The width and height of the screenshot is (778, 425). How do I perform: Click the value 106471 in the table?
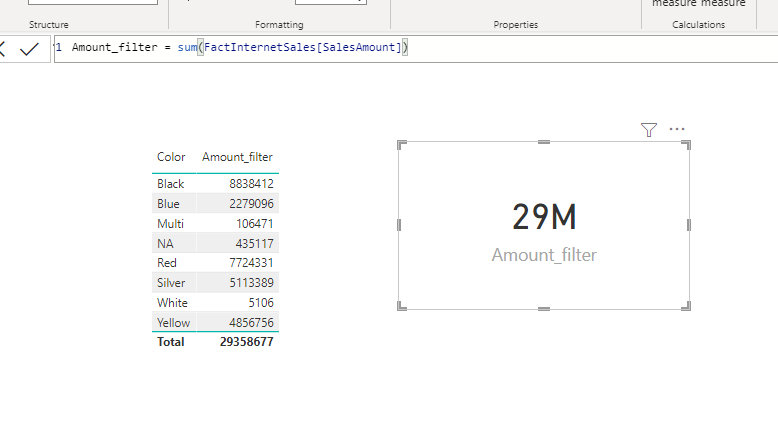[x=255, y=224]
